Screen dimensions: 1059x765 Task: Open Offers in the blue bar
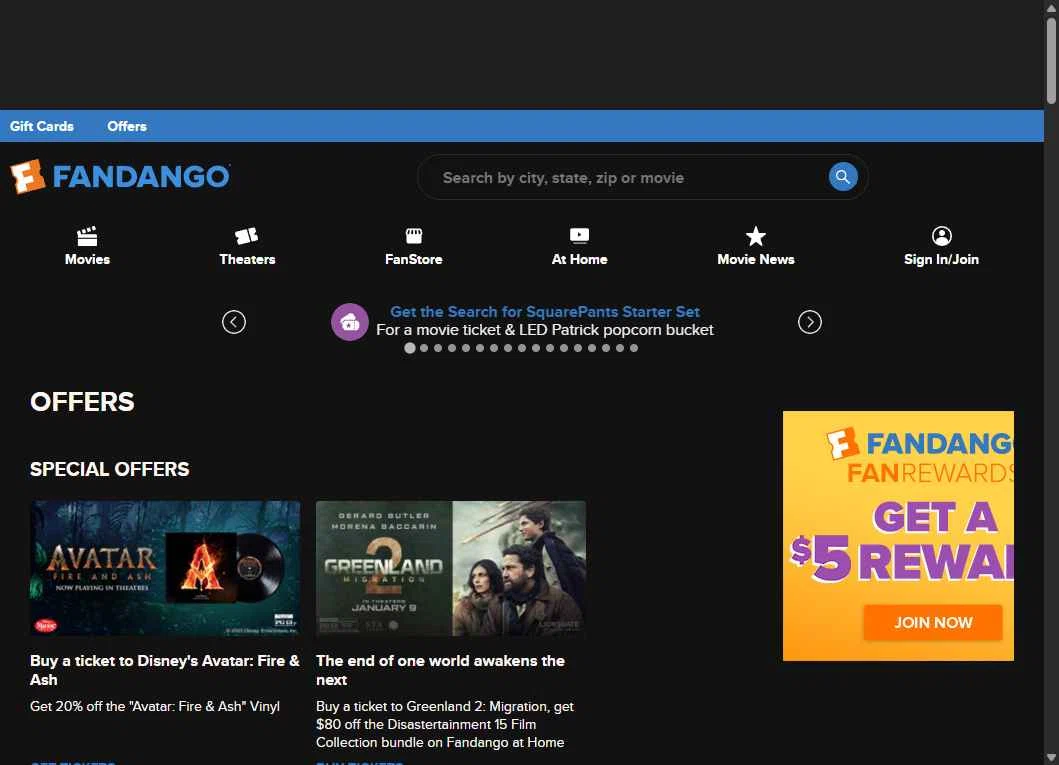click(x=126, y=126)
